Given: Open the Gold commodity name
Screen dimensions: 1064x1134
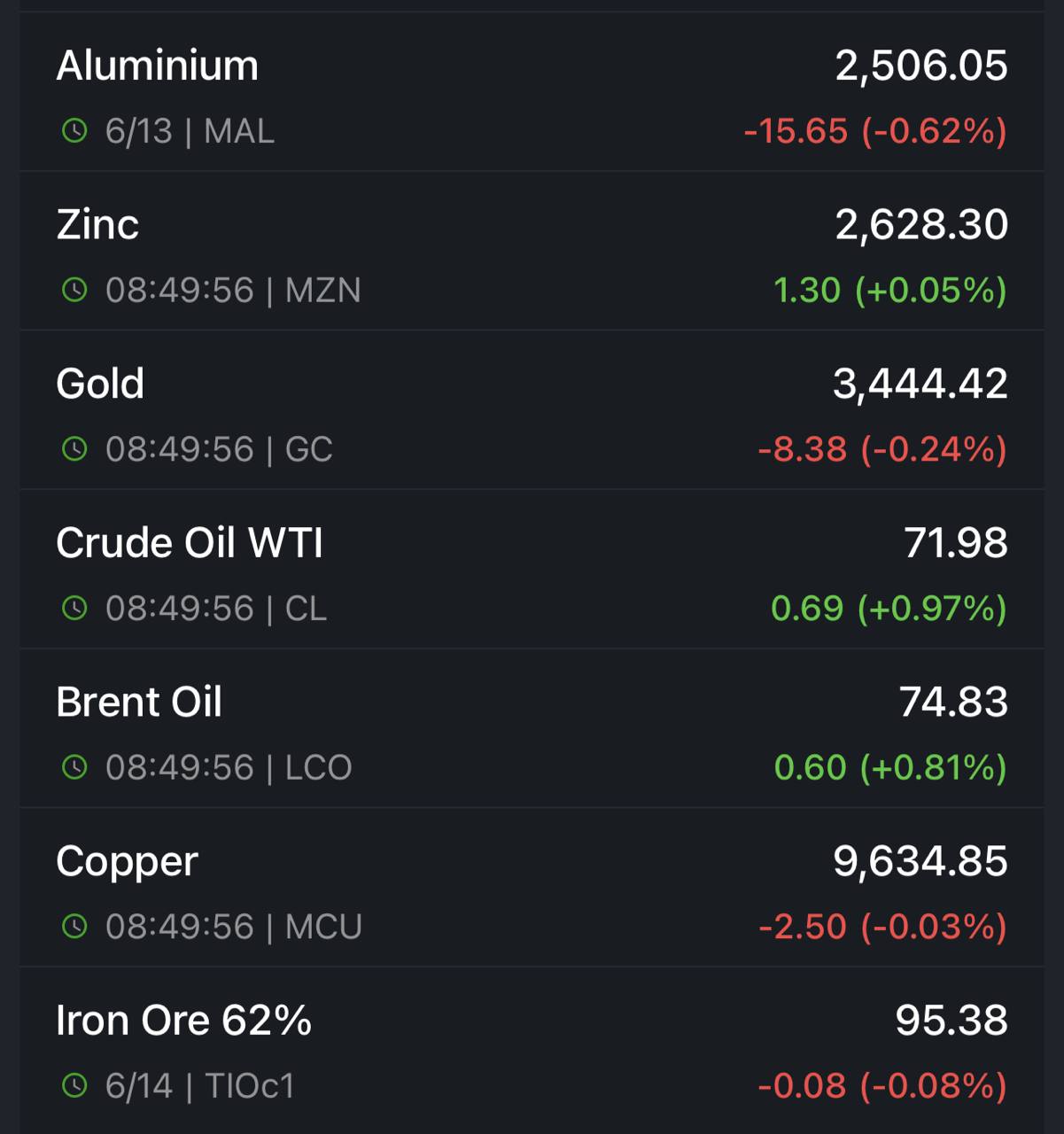Looking at the screenshot, I should pos(100,384).
